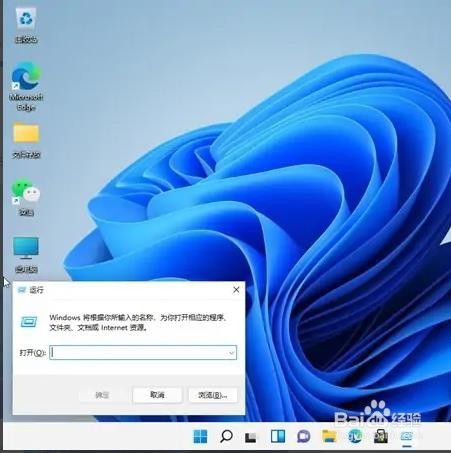Screen dimensions: 451x453
Task: Open Task View on the taskbar
Action: [x=251, y=437]
